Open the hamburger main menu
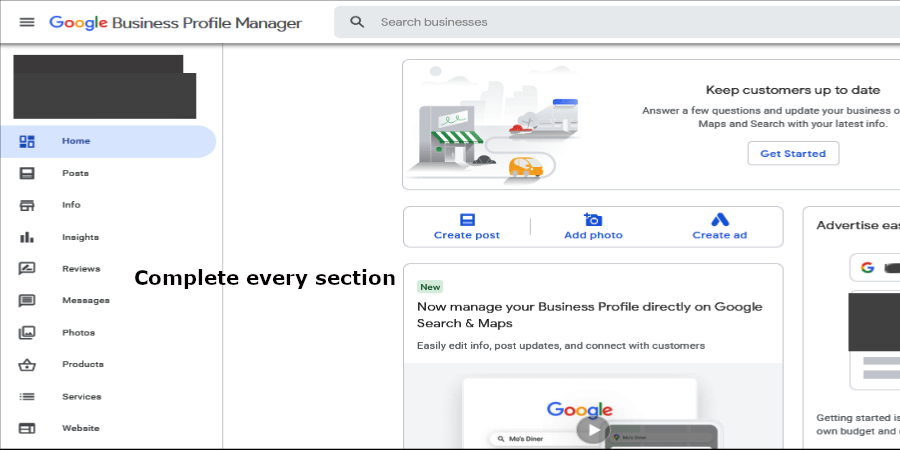Image resolution: width=900 pixels, height=450 pixels. coord(27,22)
